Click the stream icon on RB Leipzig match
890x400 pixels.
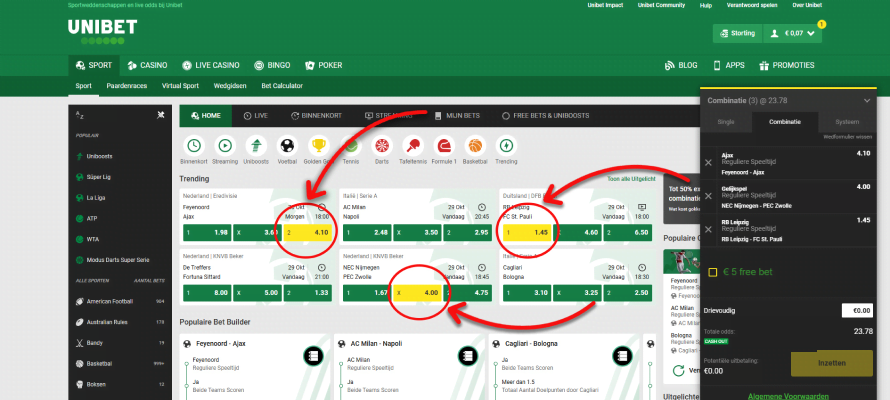pyautogui.click(x=642, y=207)
